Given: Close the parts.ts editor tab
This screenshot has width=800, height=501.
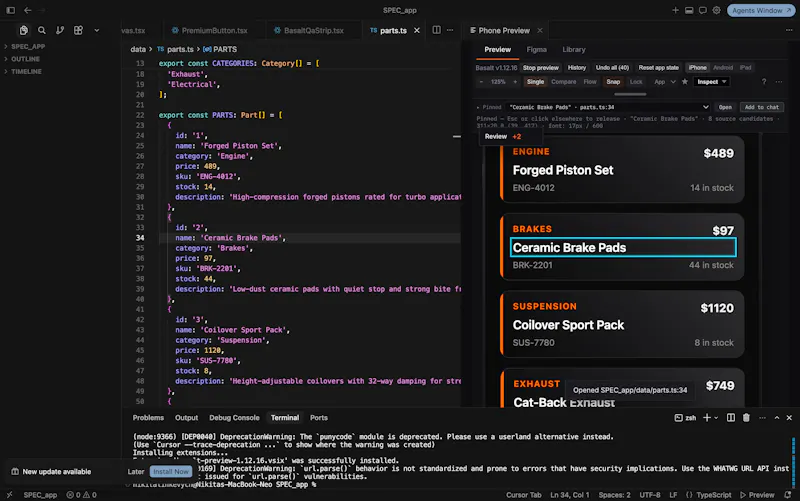Looking at the screenshot, I should (417, 31).
